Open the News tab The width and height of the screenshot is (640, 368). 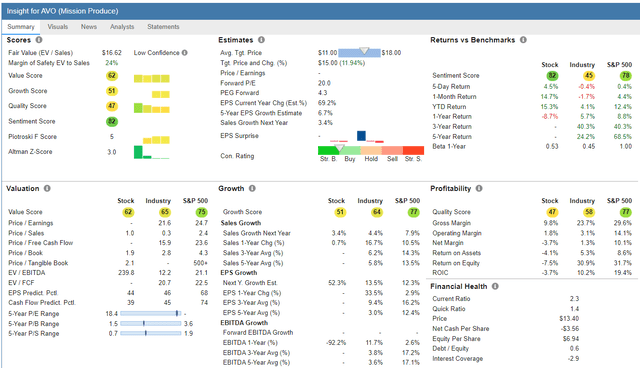[x=89, y=27]
